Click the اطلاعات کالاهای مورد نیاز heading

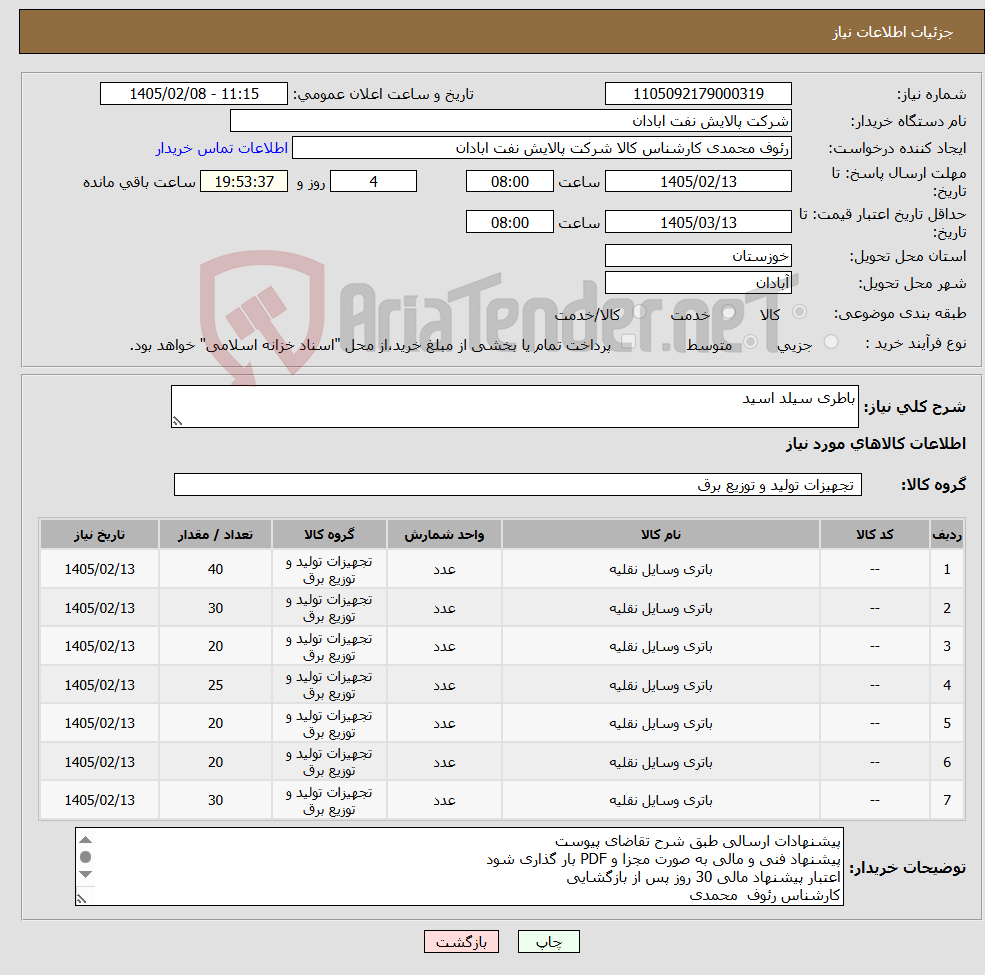875,444
